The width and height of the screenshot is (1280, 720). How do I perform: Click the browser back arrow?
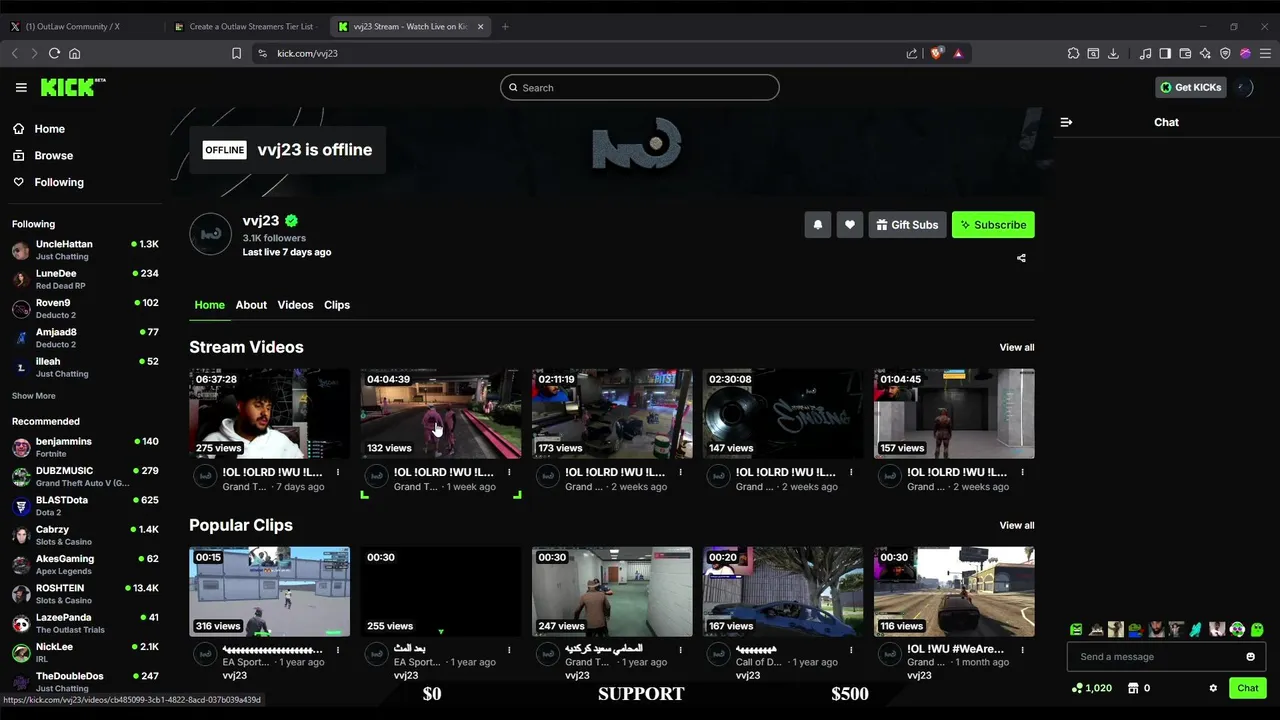pos(14,53)
